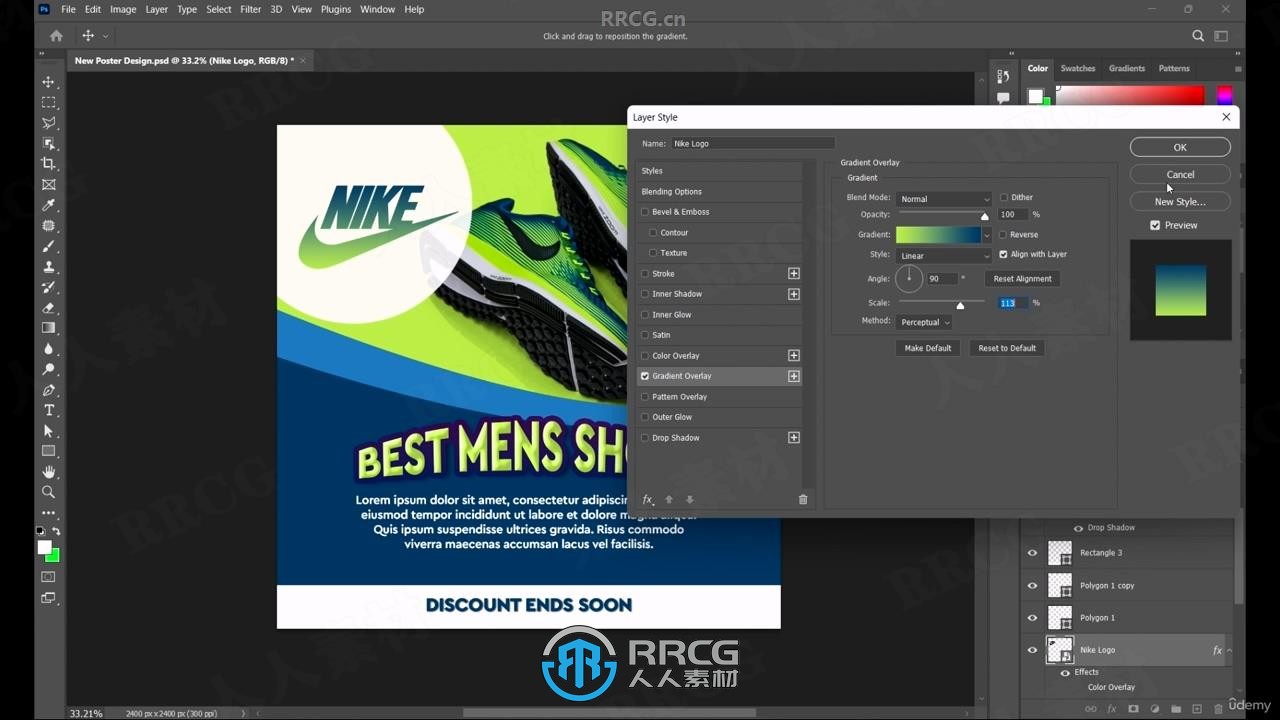Create a new layer in Layers panel
1280x720 pixels.
pyautogui.click(x=1197, y=709)
